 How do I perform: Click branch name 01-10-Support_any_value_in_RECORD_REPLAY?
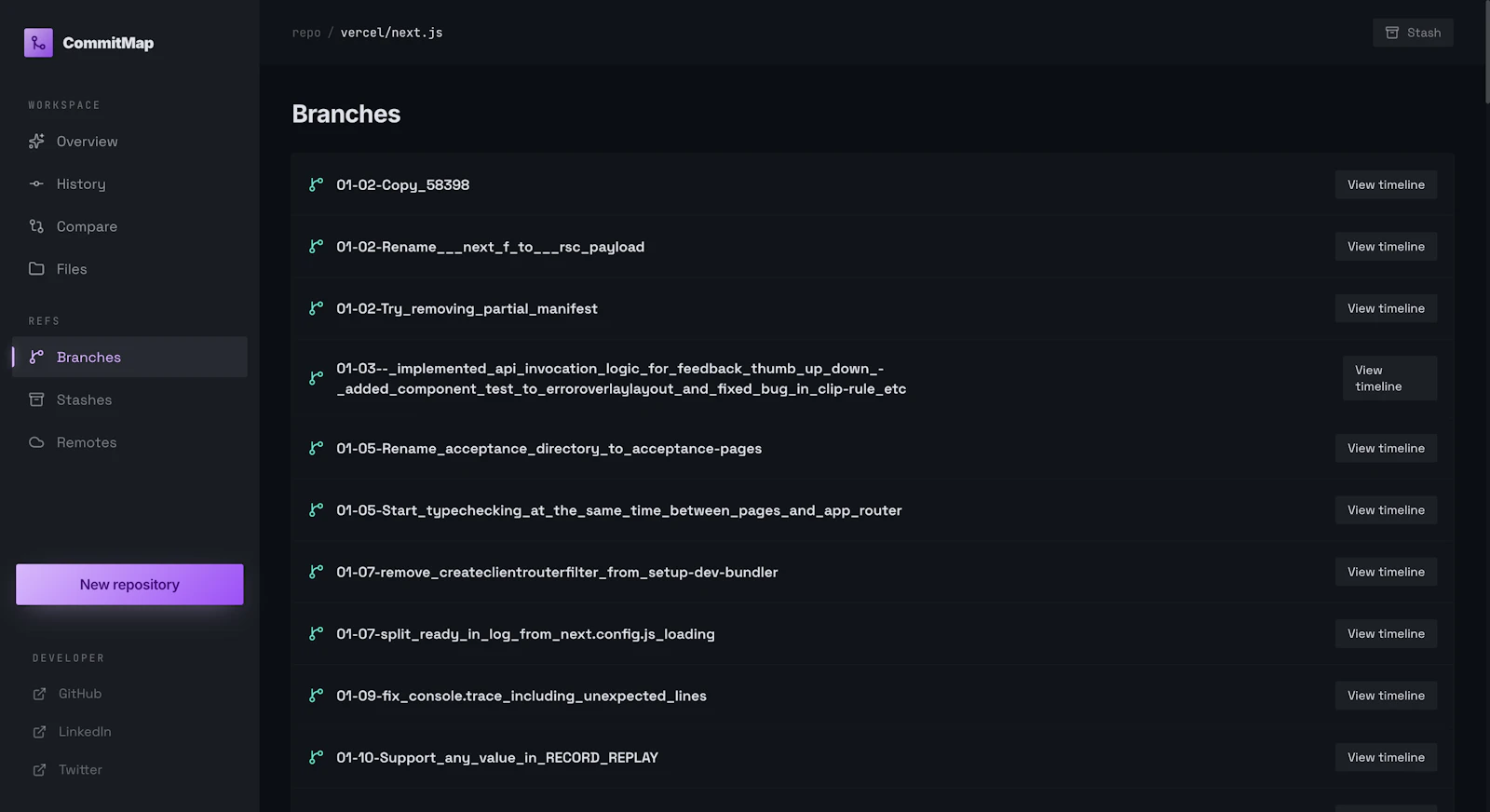(x=497, y=757)
